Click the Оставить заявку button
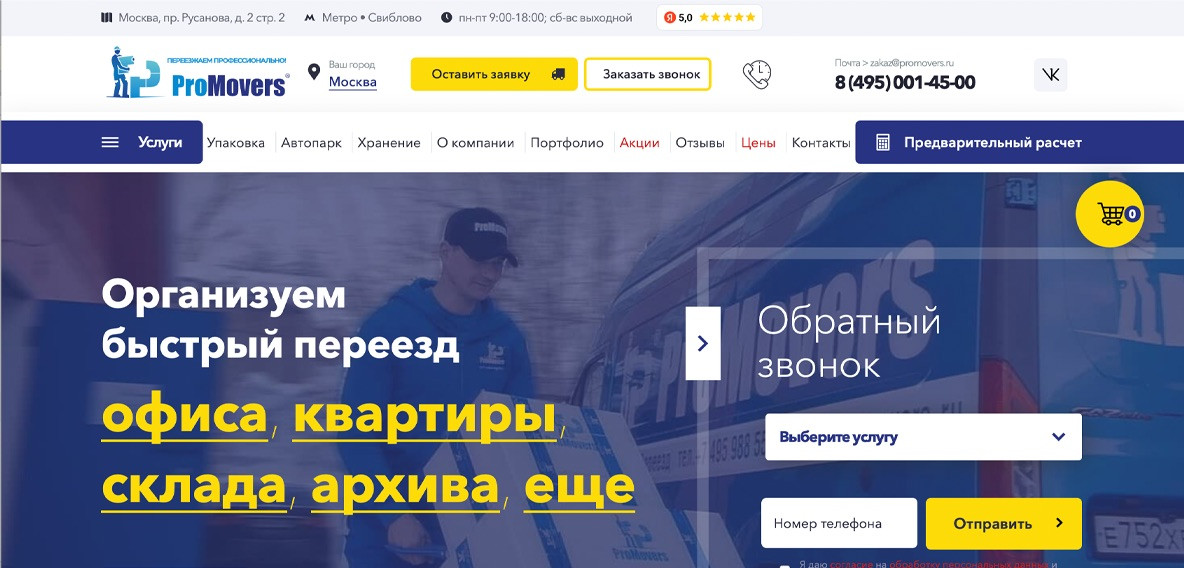 pyautogui.click(x=494, y=74)
